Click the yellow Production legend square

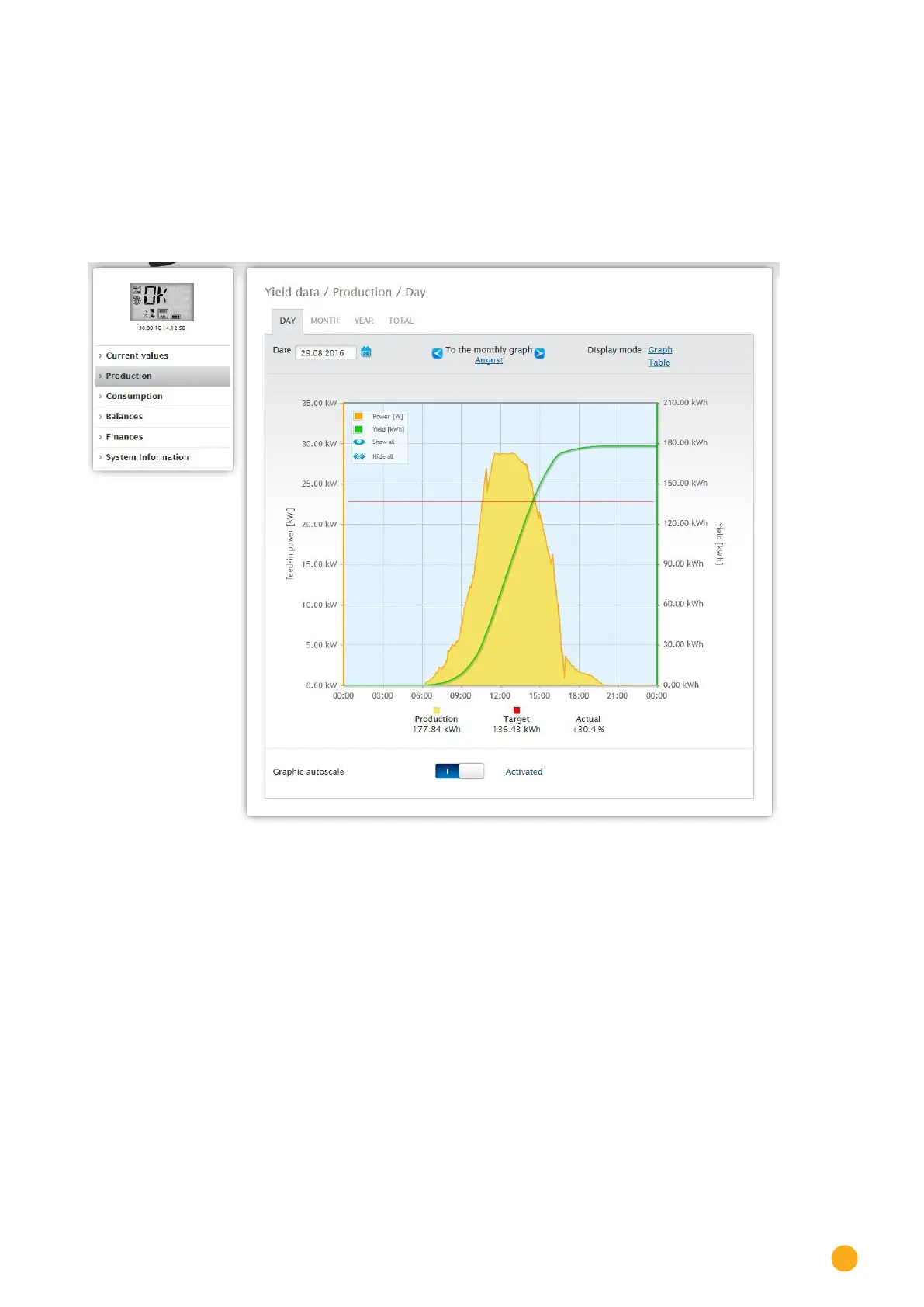tap(437, 710)
